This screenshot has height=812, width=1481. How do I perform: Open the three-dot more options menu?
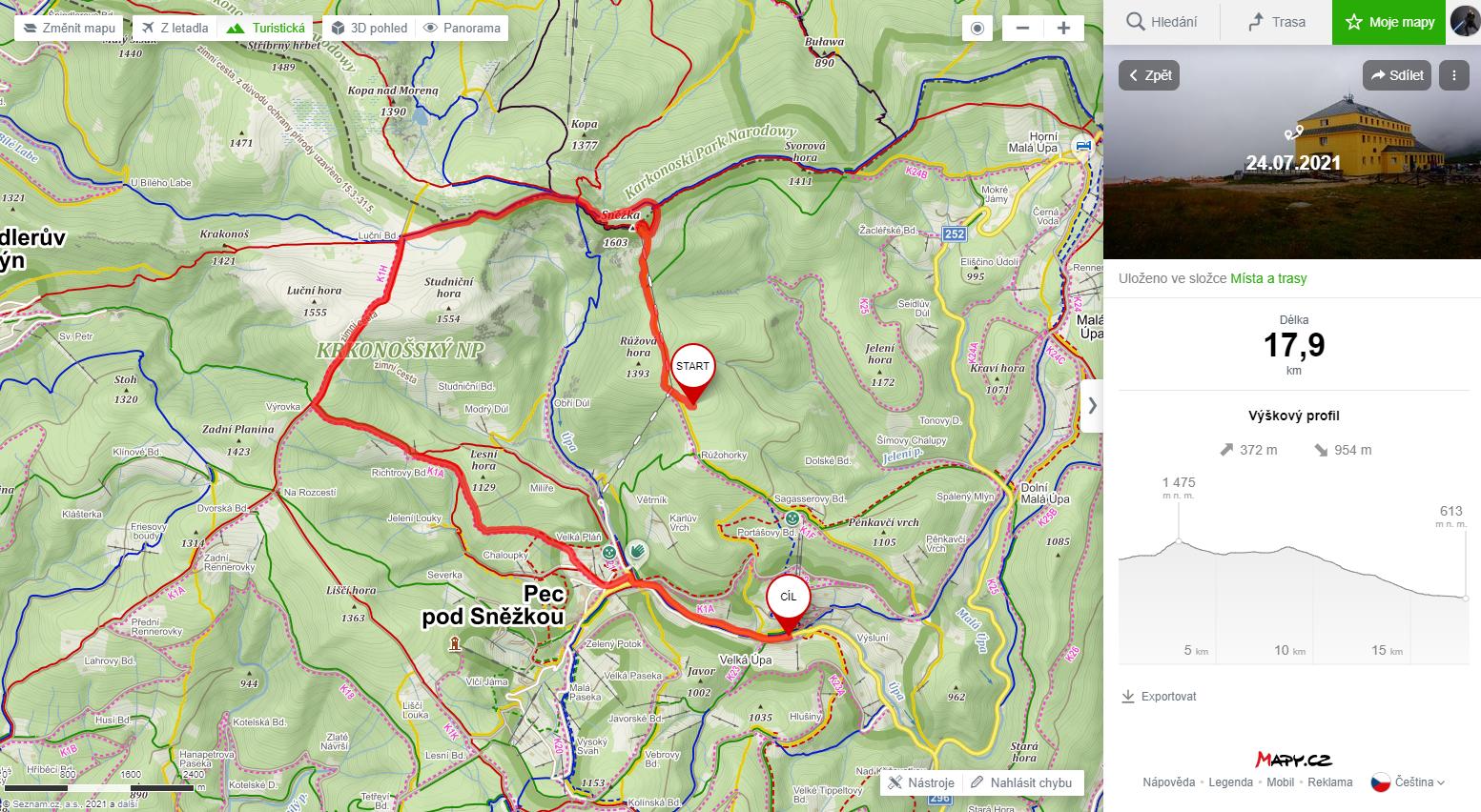tap(1453, 75)
